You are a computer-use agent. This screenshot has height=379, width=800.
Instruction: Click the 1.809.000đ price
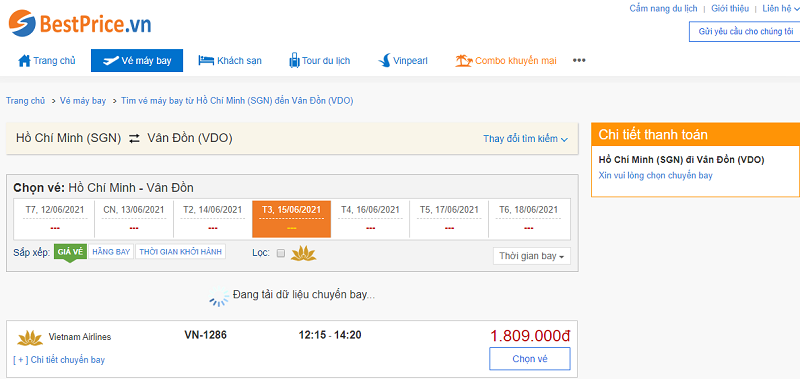click(x=530, y=336)
